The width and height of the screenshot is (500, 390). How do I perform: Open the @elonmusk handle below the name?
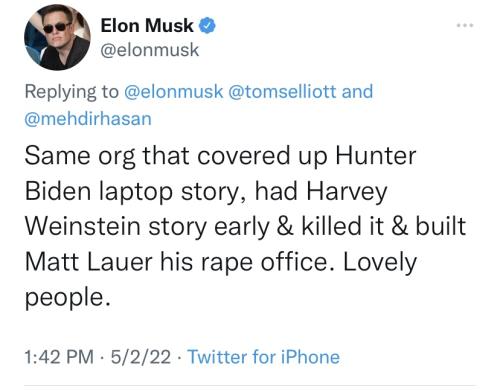(x=150, y=50)
